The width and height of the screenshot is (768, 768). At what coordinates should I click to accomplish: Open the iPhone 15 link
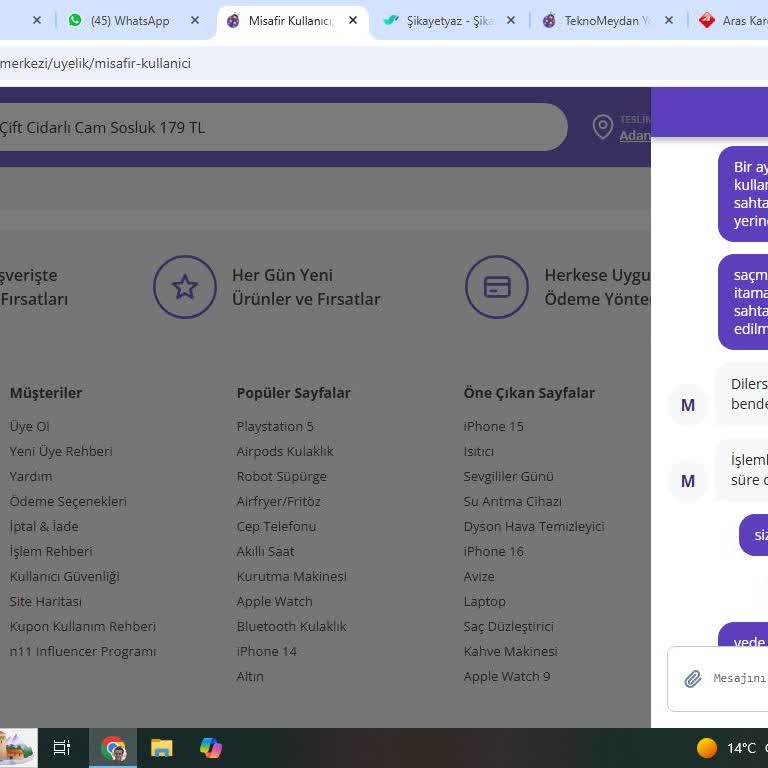point(494,427)
